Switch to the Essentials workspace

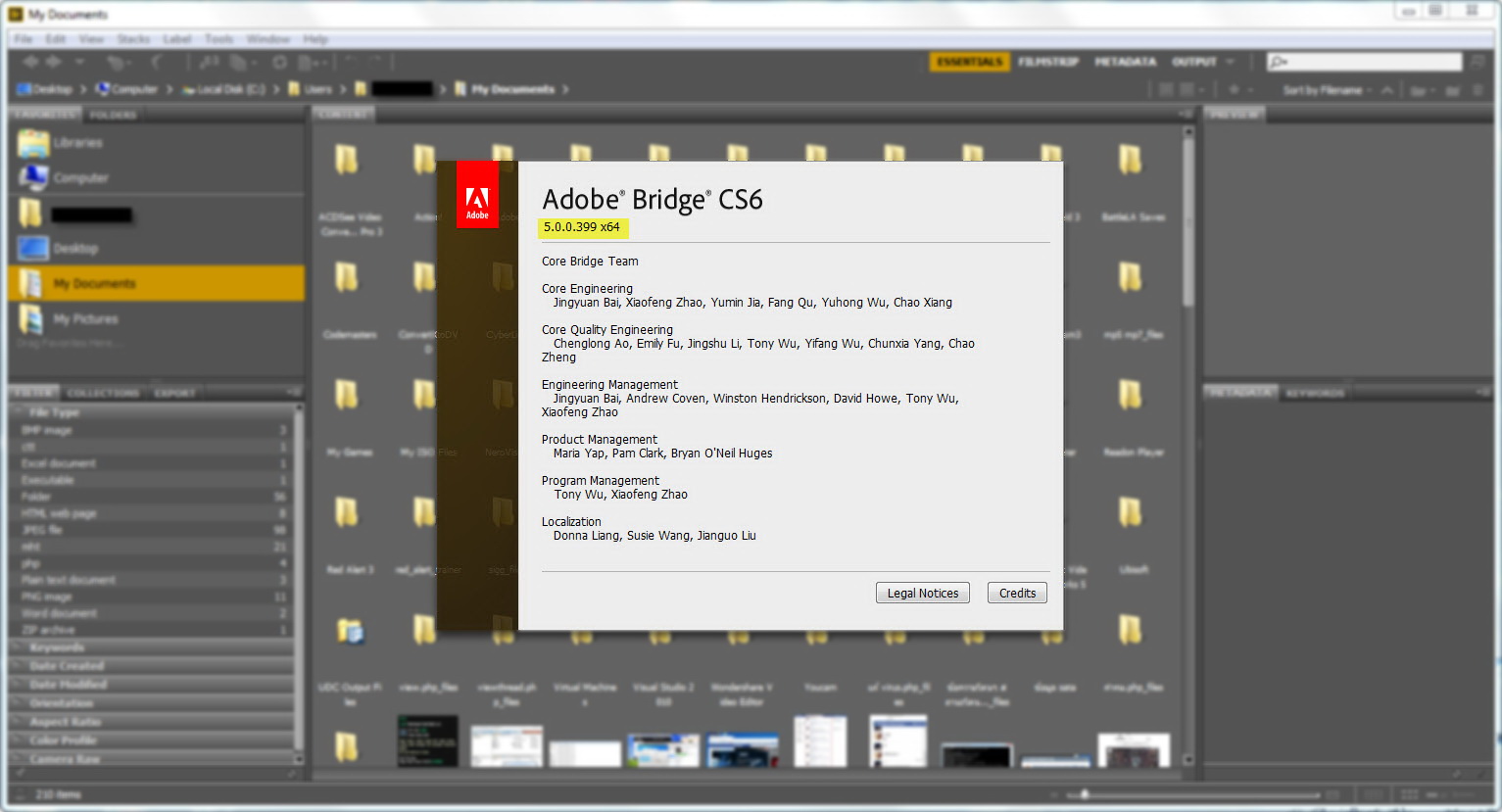pos(969,62)
